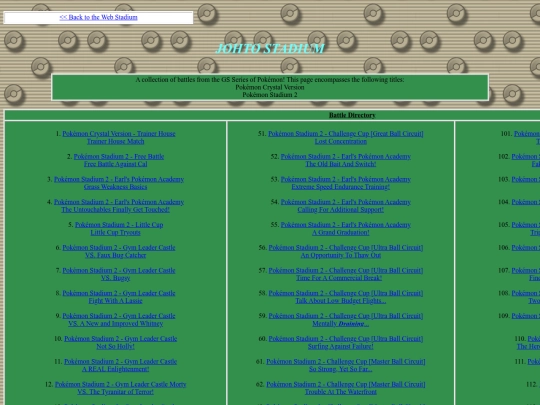Click the 'Pokémon Crystal Version' title line in banner
Viewport: 540px width, 405px height.
270,87
